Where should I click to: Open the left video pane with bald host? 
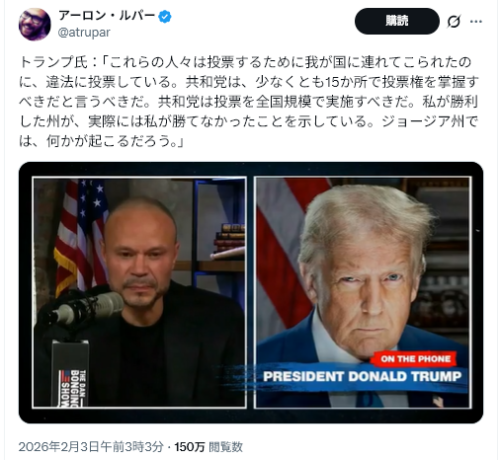139,292
